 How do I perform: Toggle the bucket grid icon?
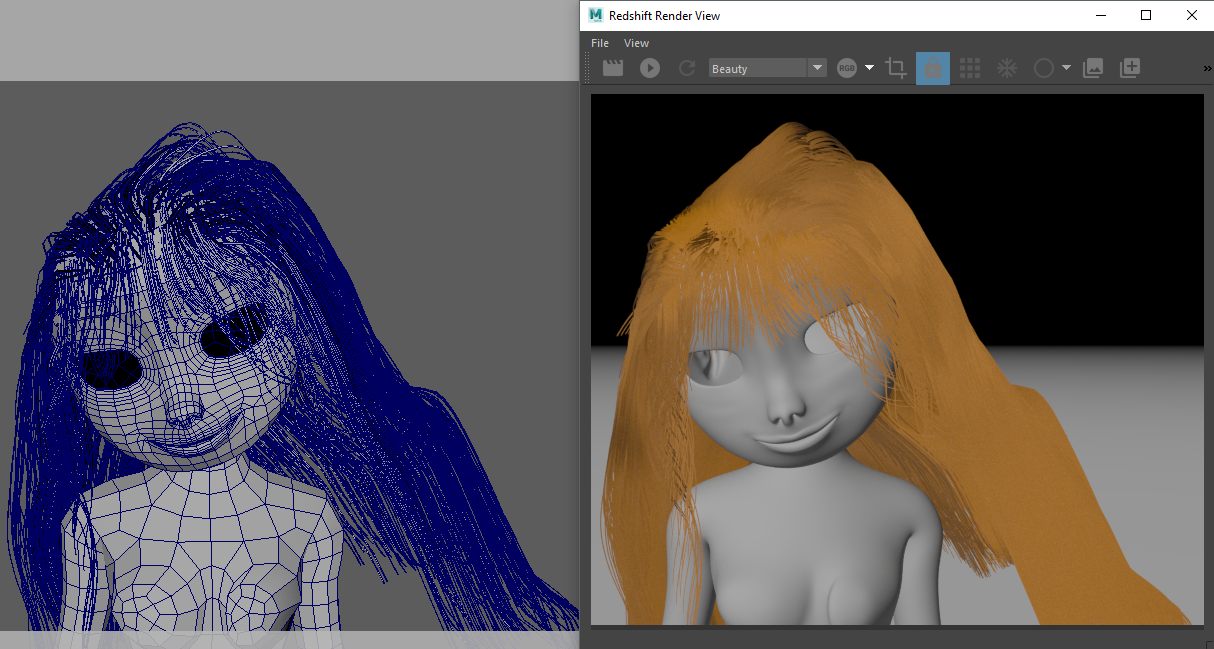(969, 68)
